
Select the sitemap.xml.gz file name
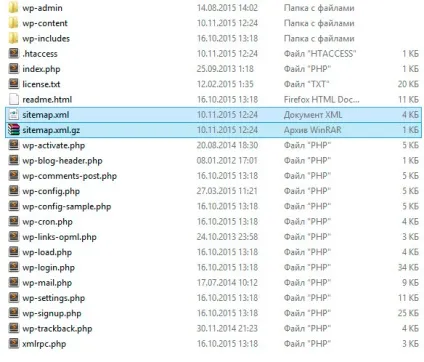click(x=51, y=130)
